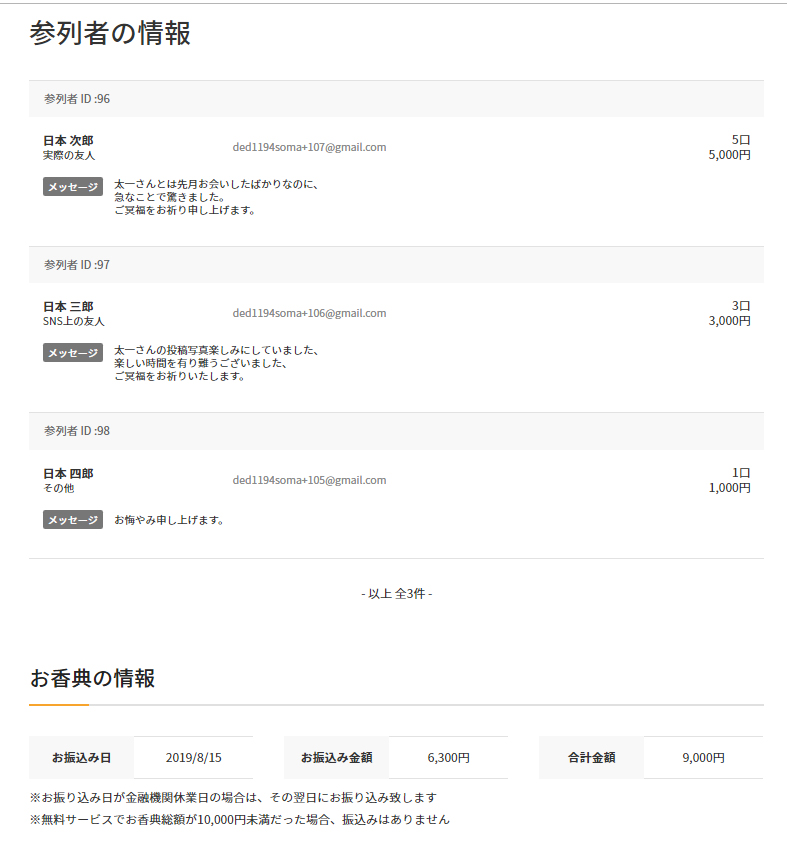Screen dimensions: 787x842
Task: Click message line 太一さんとは先月お会いしたばかりなのに、
Action: coord(216,184)
